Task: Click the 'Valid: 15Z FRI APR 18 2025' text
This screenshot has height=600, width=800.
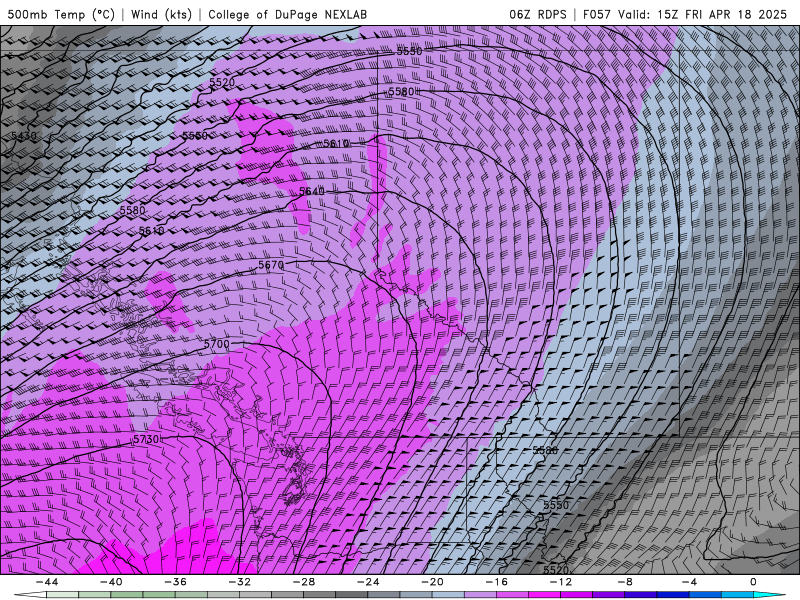Action: point(703,14)
